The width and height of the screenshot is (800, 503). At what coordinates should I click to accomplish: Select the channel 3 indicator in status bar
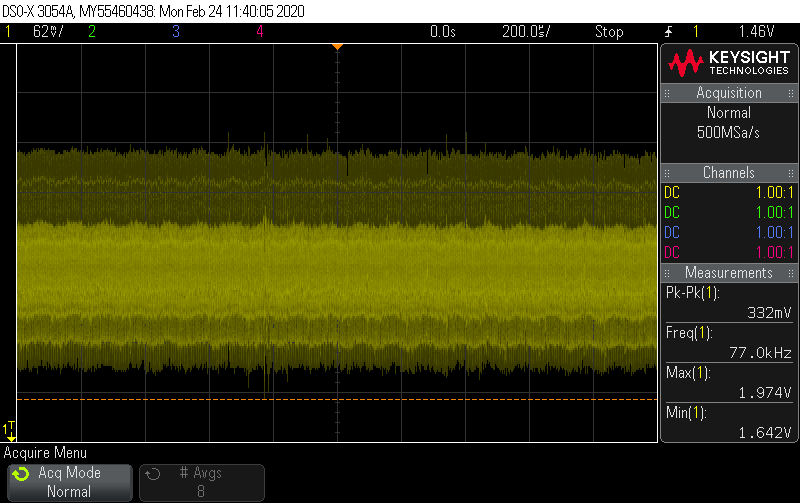[176, 32]
